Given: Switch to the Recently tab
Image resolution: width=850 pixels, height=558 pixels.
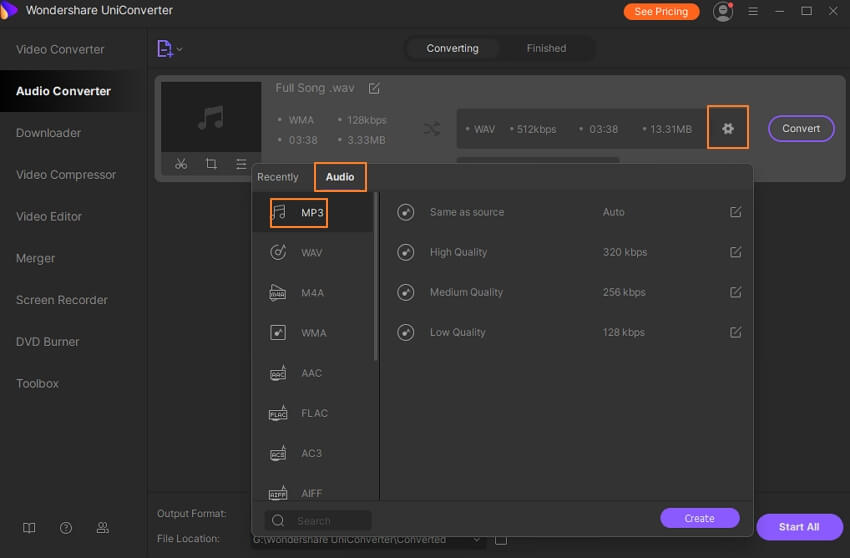Looking at the screenshot, I should [x=278, y=177].
